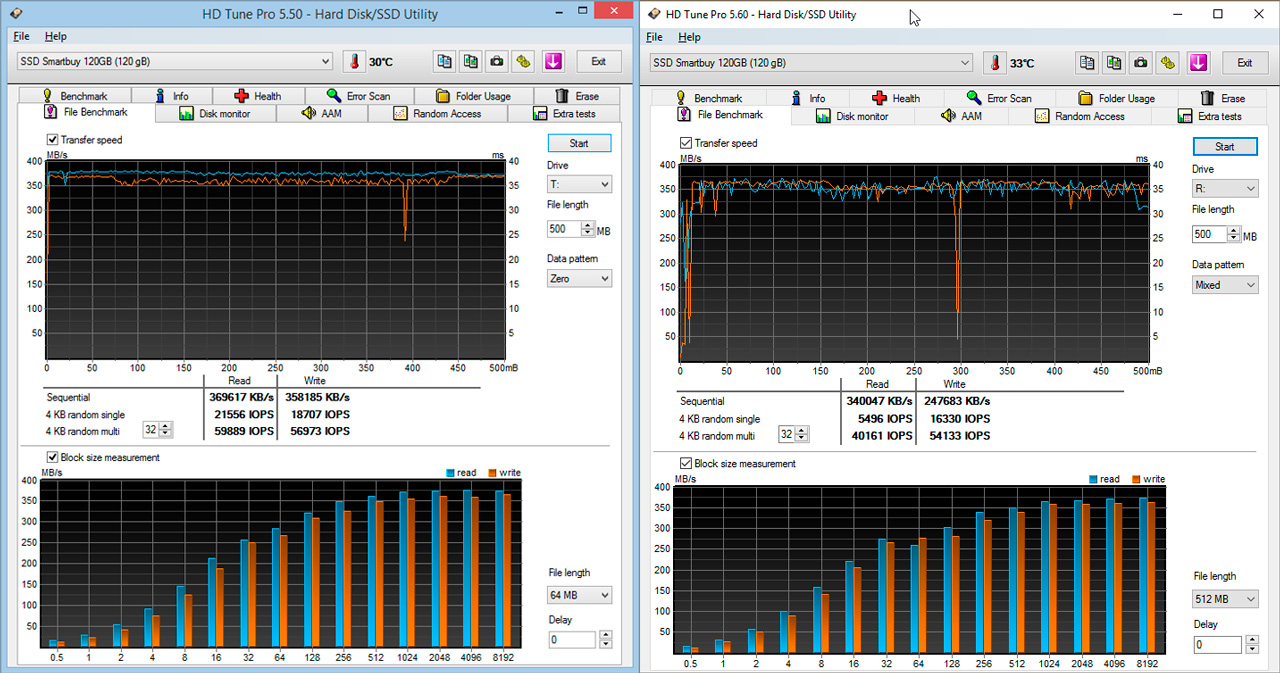This screenshot has height=673, width=1280.
Task: Expand the Drive dropdown showing R:
Action: point(1224,189)
